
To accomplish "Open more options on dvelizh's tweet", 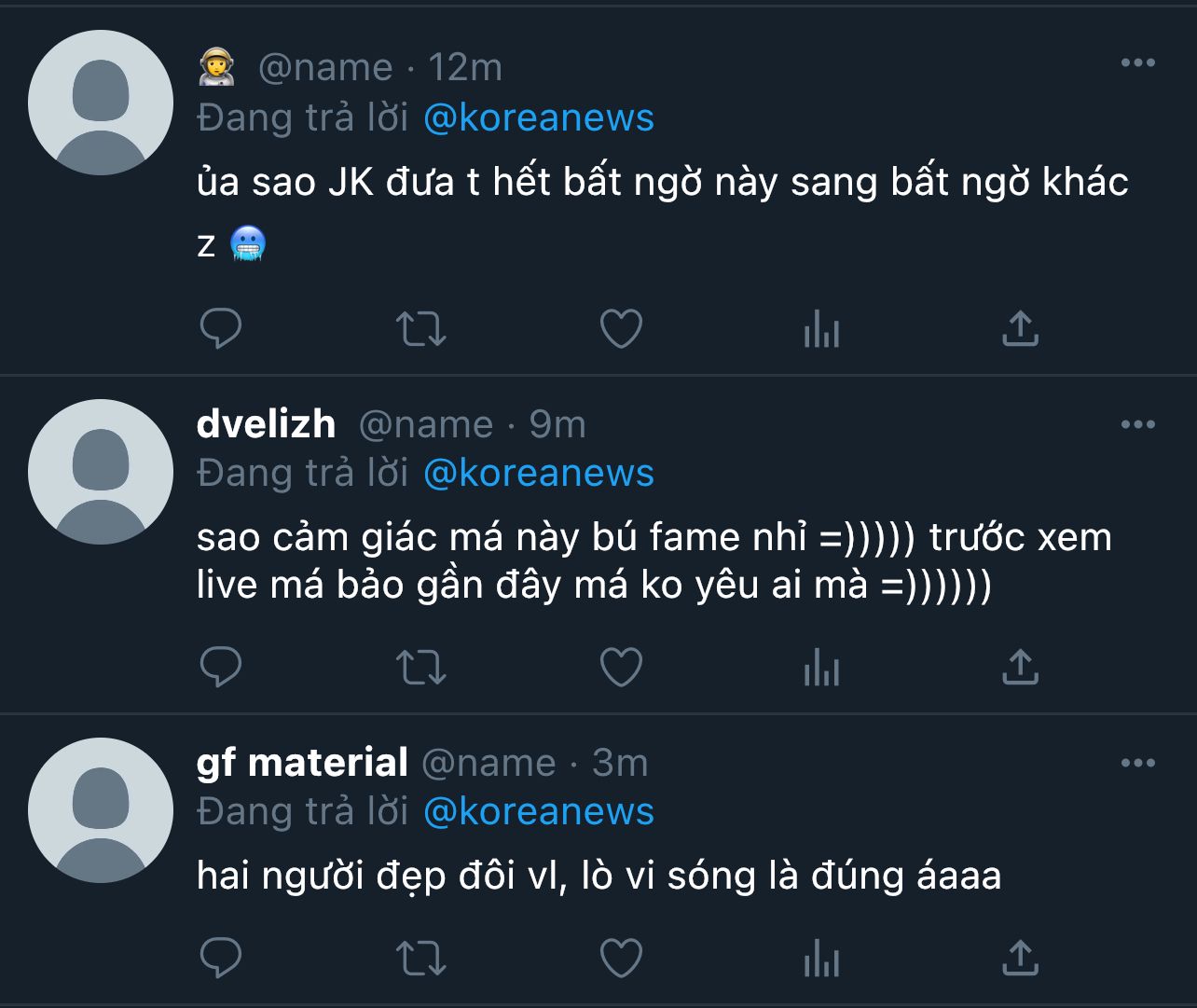I will tap(1137, 424).
